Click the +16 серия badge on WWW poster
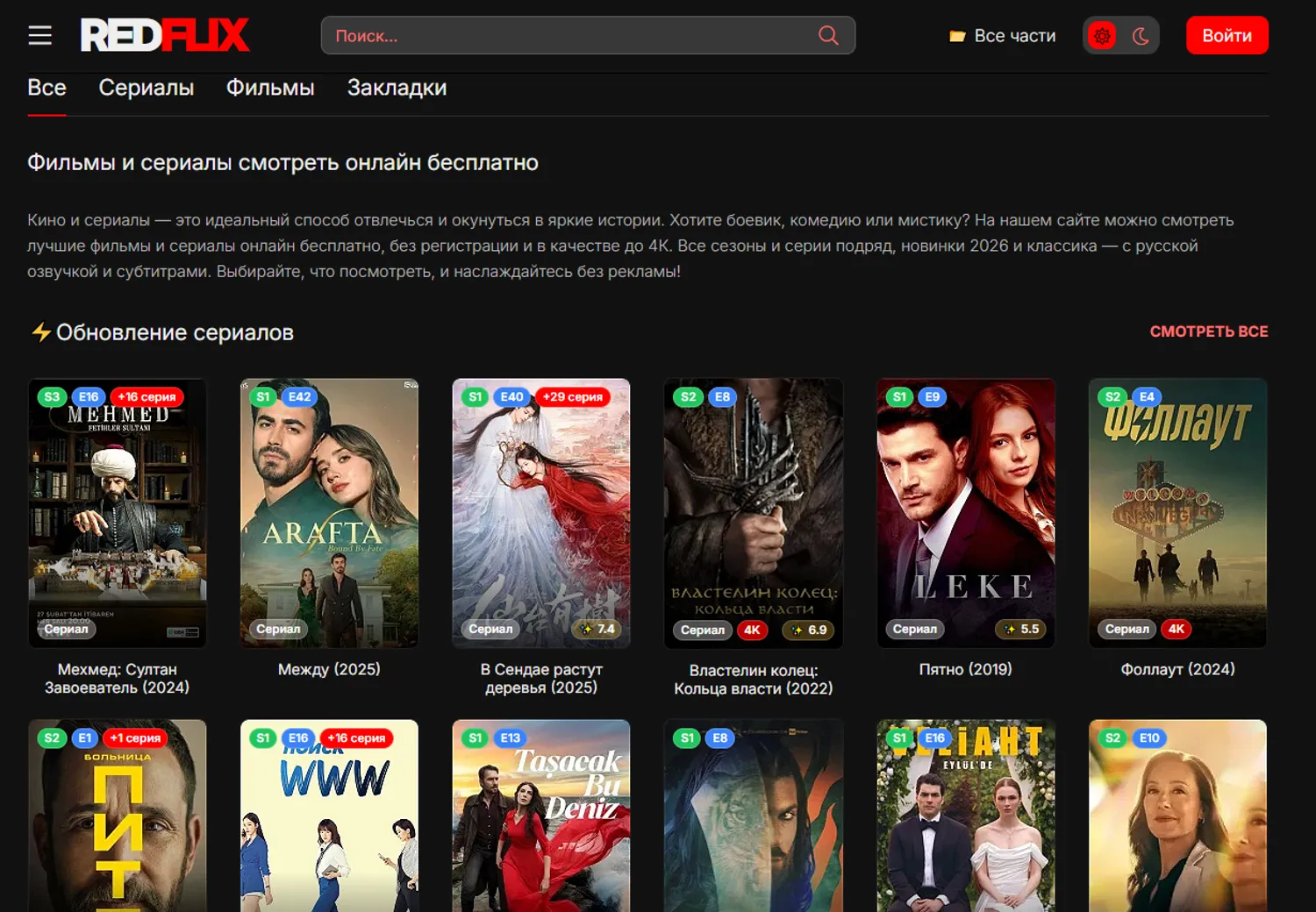This screenshot has width=1316, height=912. 356,738
